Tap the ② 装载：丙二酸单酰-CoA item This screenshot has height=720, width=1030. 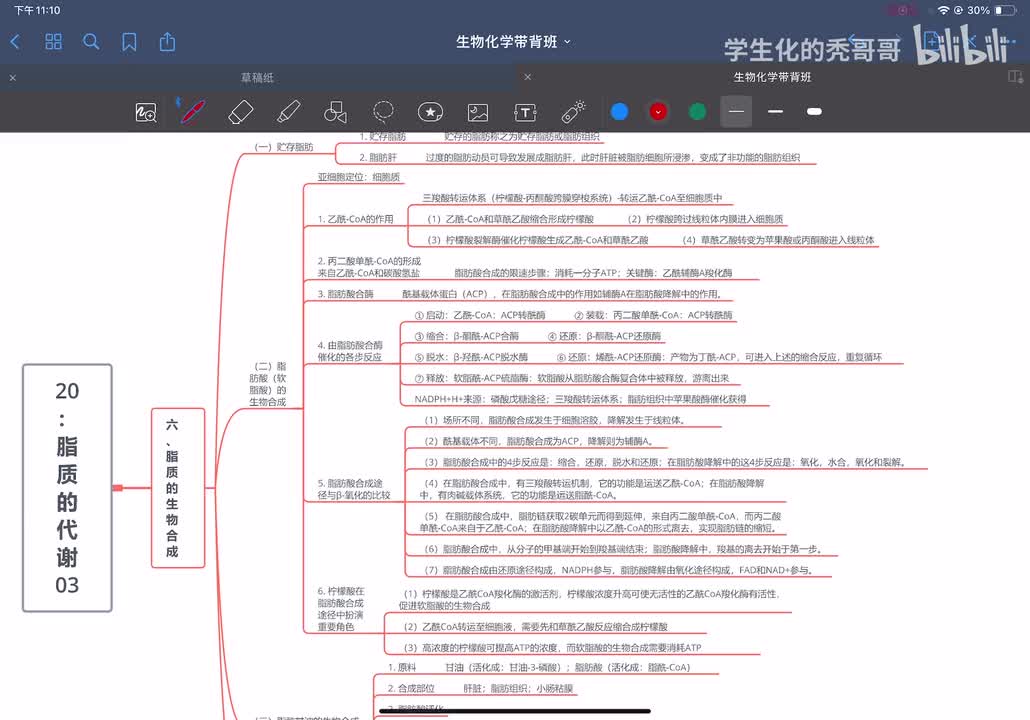653,315
